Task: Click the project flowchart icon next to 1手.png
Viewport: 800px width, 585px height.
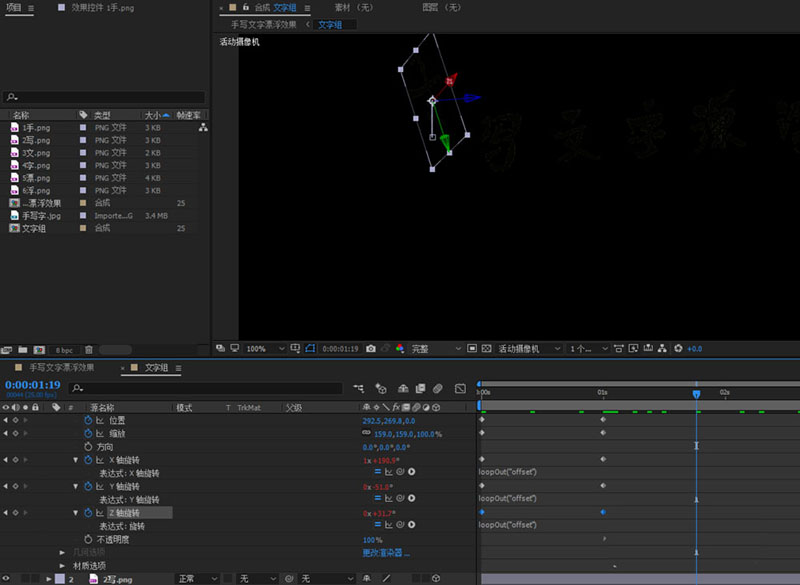Action: (x=203, y=128)
